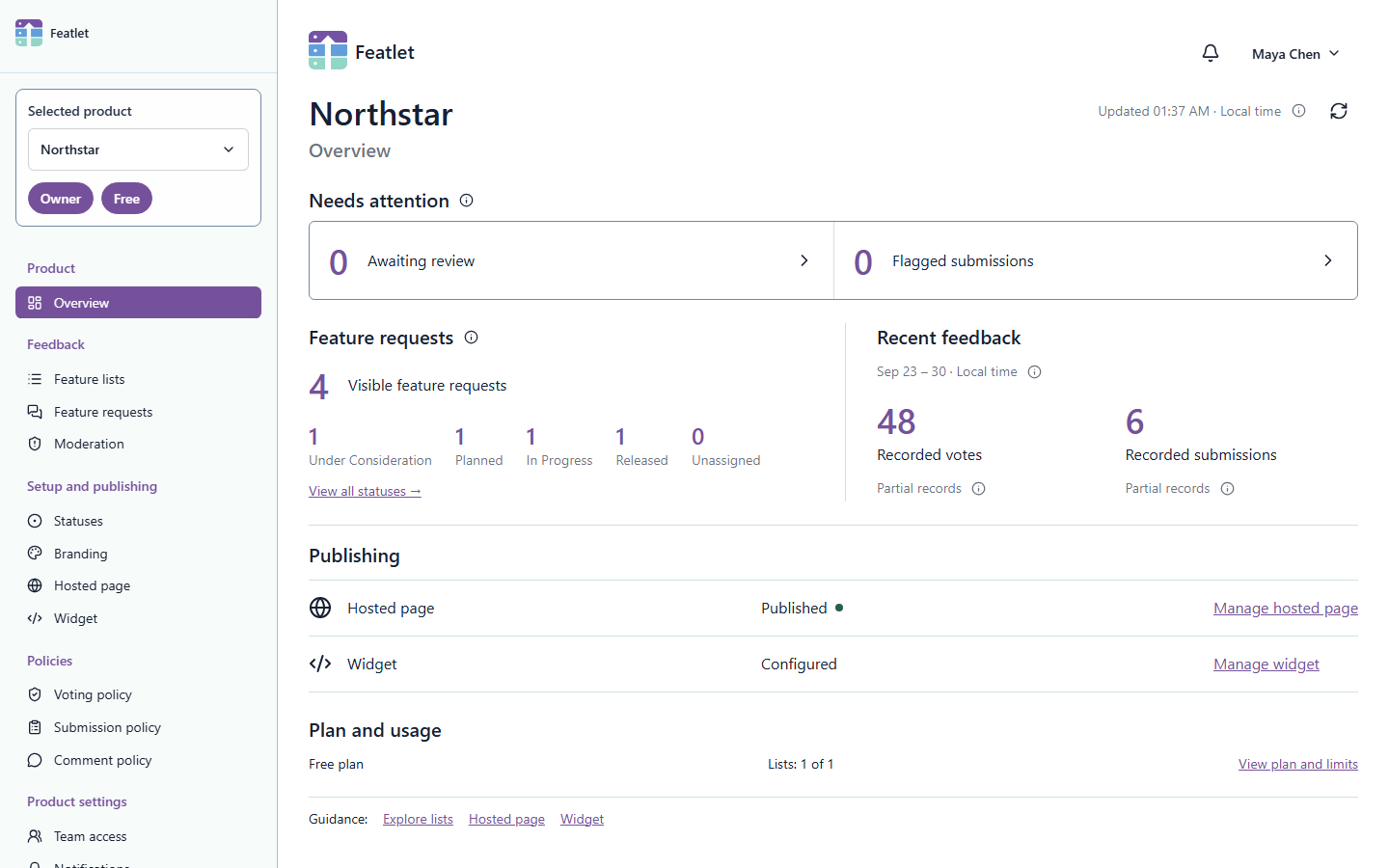This screenshot has width=1389, height=868.
Task: Expand the Maya Chen user menu
Action: [x=1295, y=54]
